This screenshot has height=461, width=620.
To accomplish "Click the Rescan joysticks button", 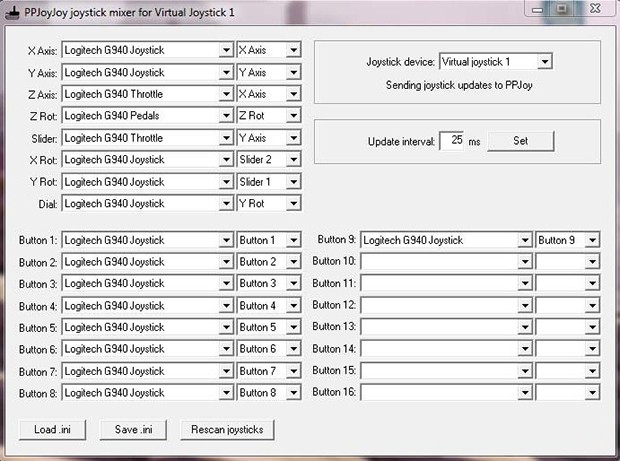I will point(227,430).
